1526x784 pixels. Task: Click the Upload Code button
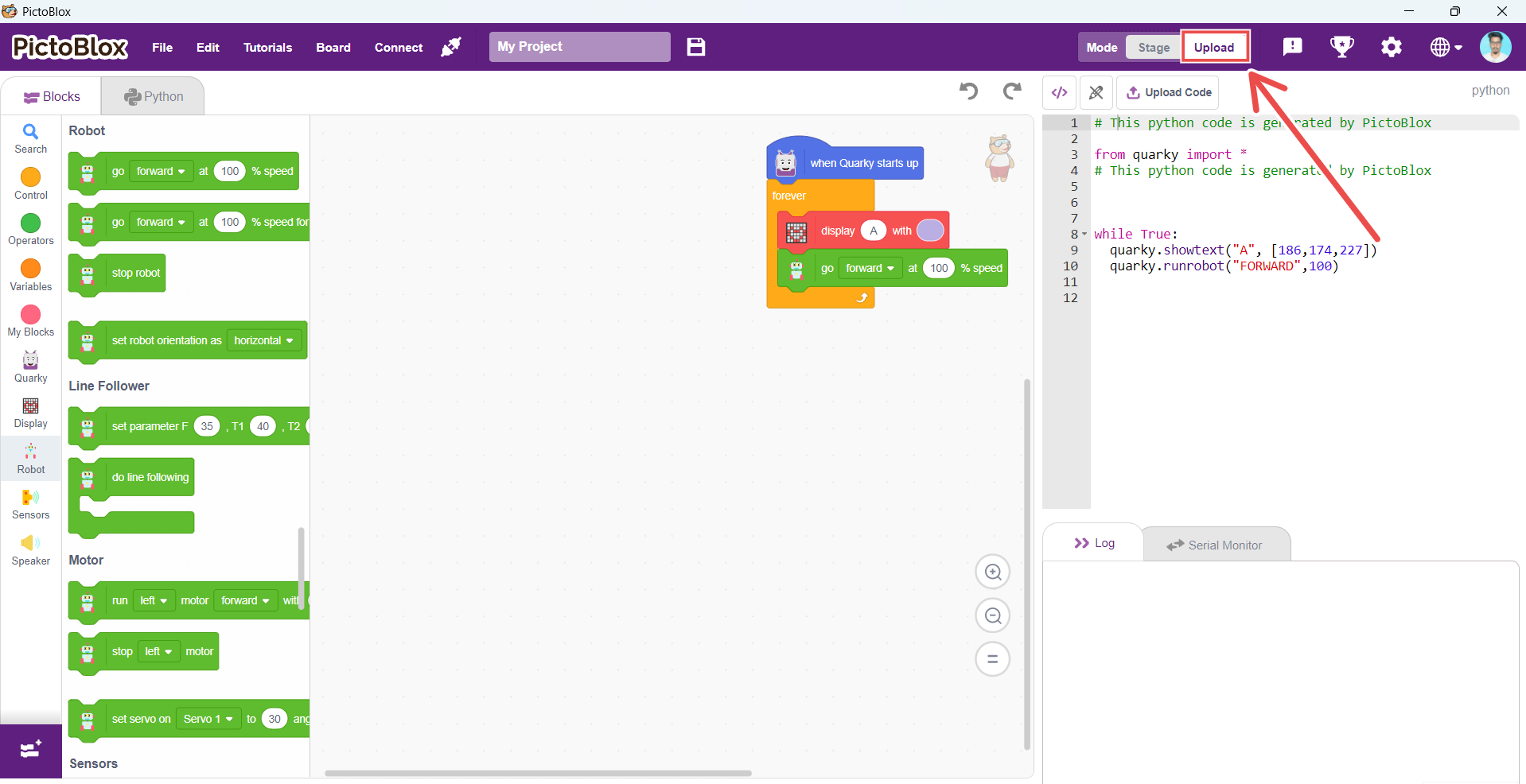[x=1168, y=93]
